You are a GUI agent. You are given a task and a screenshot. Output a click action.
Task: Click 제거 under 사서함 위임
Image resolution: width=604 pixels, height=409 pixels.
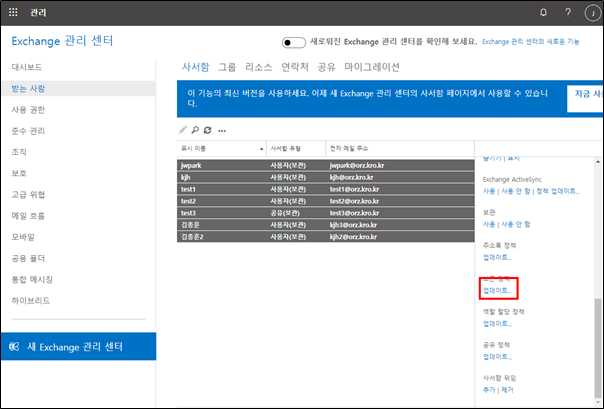pyautogui.click(x=507, y=390)
